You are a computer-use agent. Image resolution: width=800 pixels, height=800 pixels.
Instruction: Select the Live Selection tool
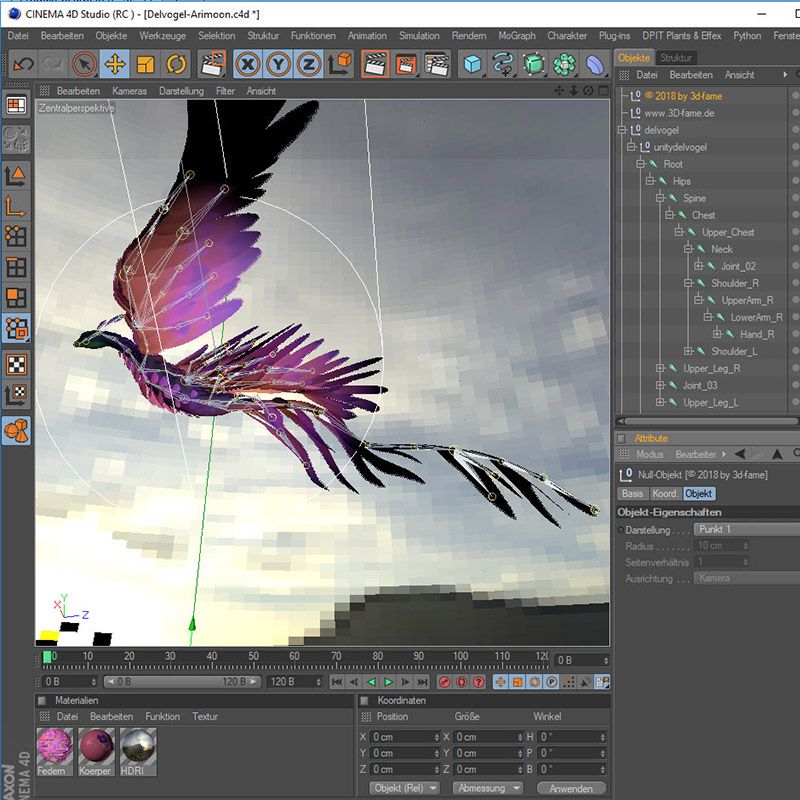[x=85, y=65]
